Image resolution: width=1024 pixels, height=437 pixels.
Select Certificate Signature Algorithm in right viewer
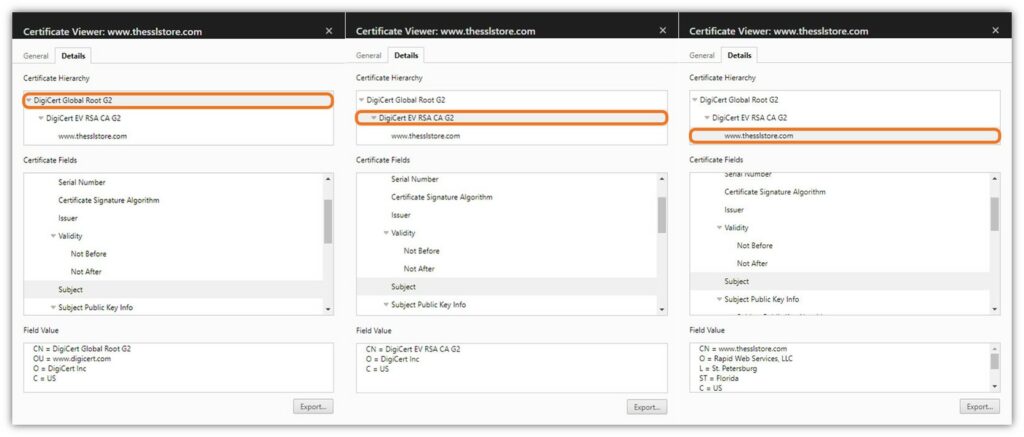[775, 192]
